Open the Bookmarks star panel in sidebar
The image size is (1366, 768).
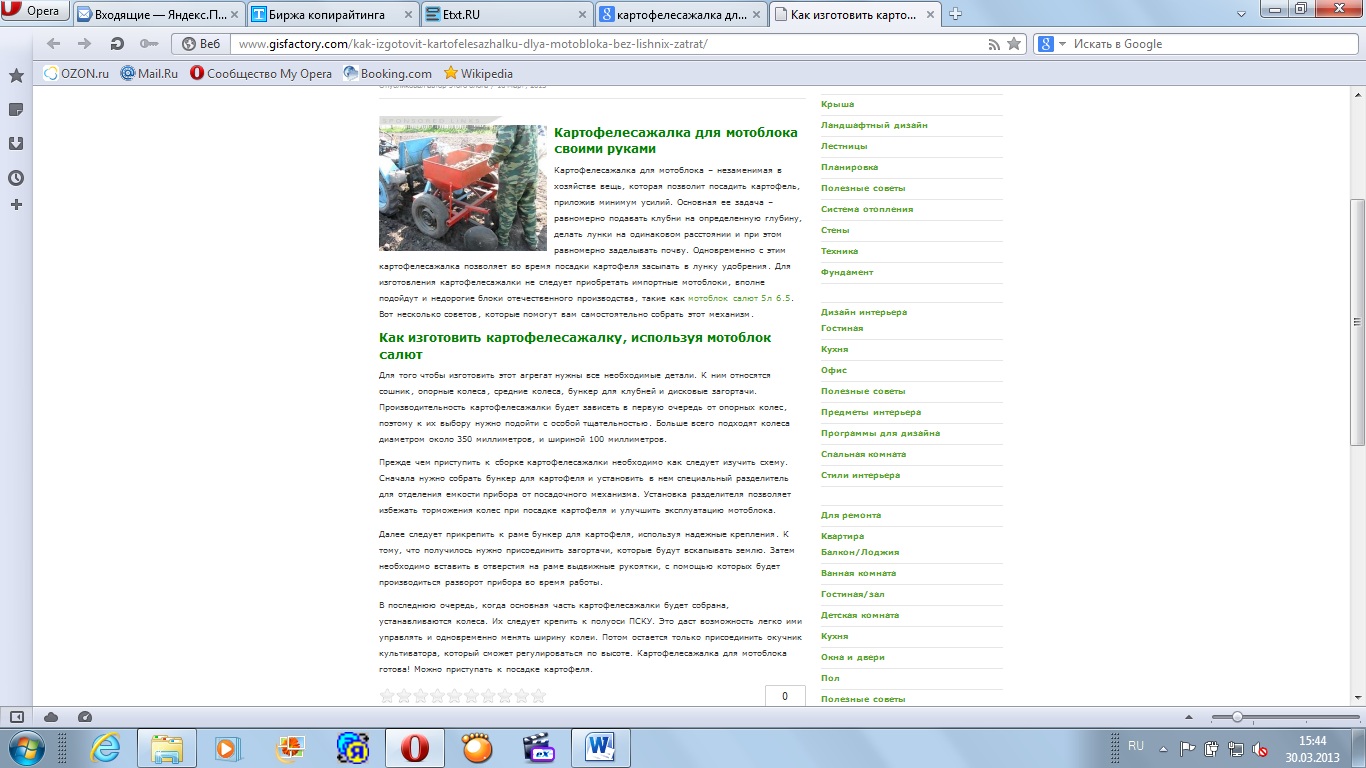(x=16, y=76)
